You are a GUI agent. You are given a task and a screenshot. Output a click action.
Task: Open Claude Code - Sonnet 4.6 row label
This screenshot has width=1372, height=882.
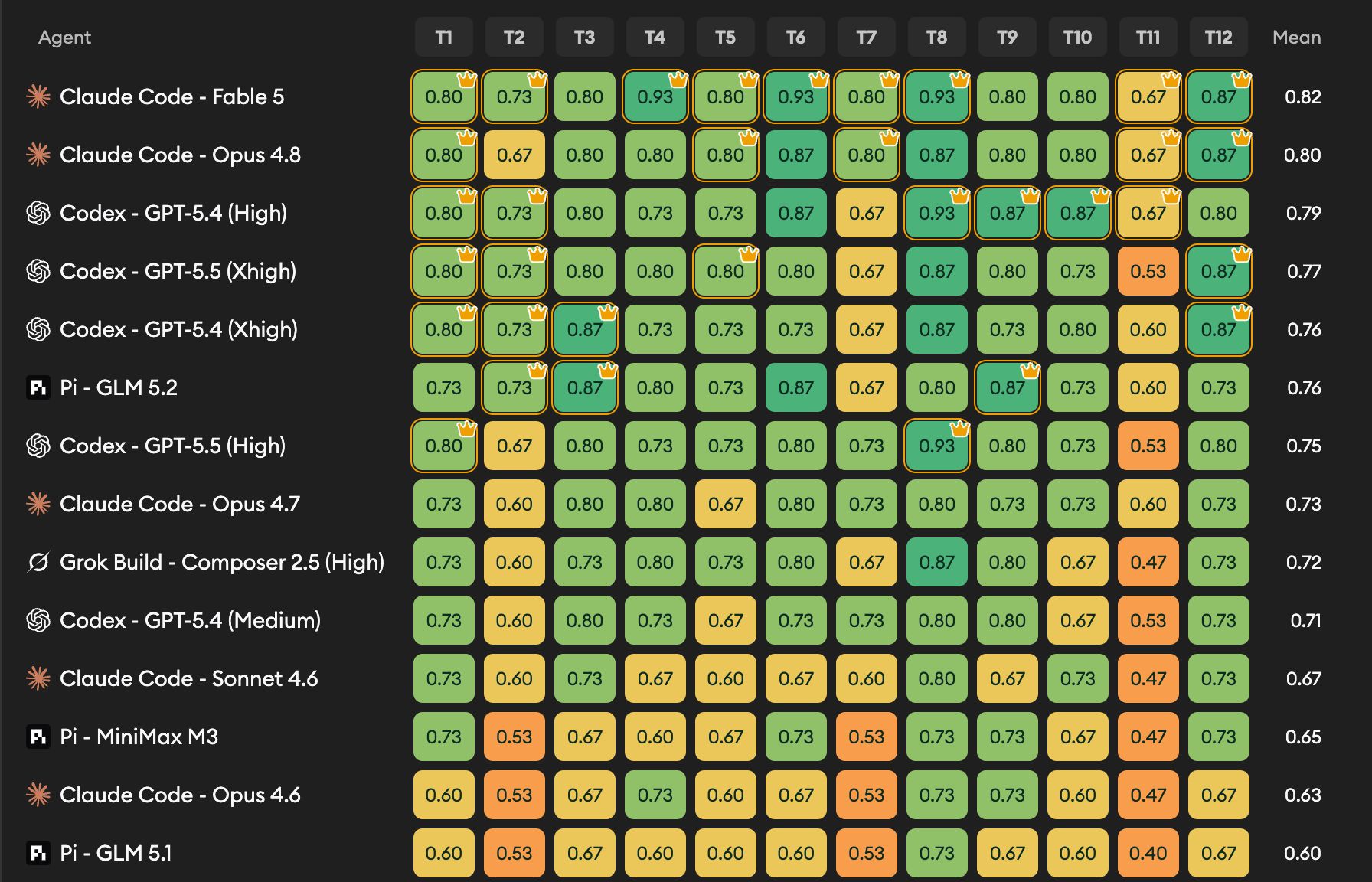[189, 678]
